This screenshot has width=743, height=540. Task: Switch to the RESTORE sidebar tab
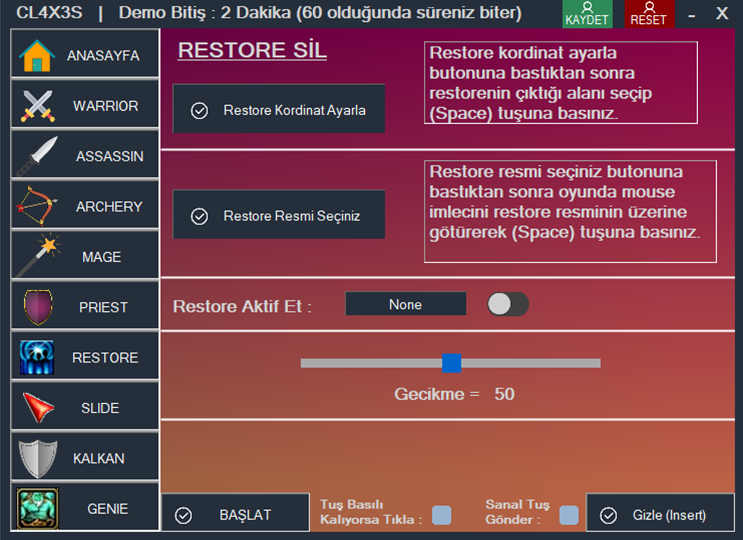click(x=85, y=357)
